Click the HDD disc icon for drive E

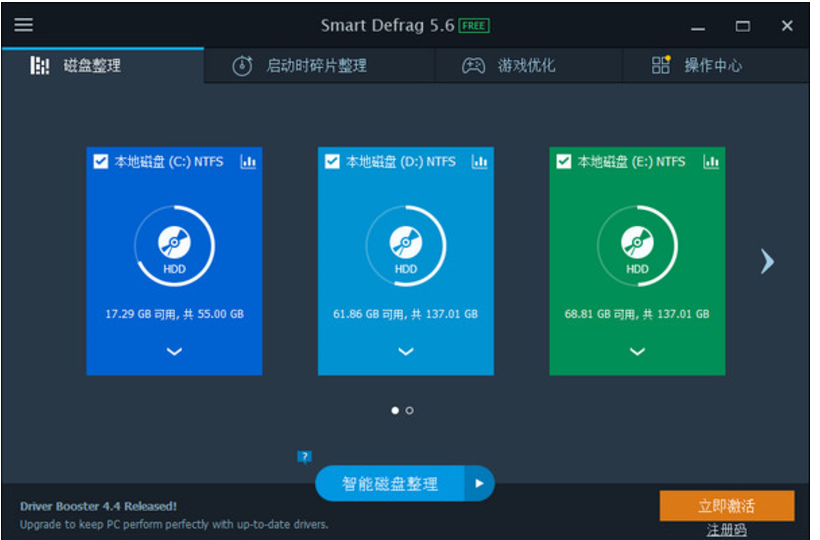click(x=637, y=242)
